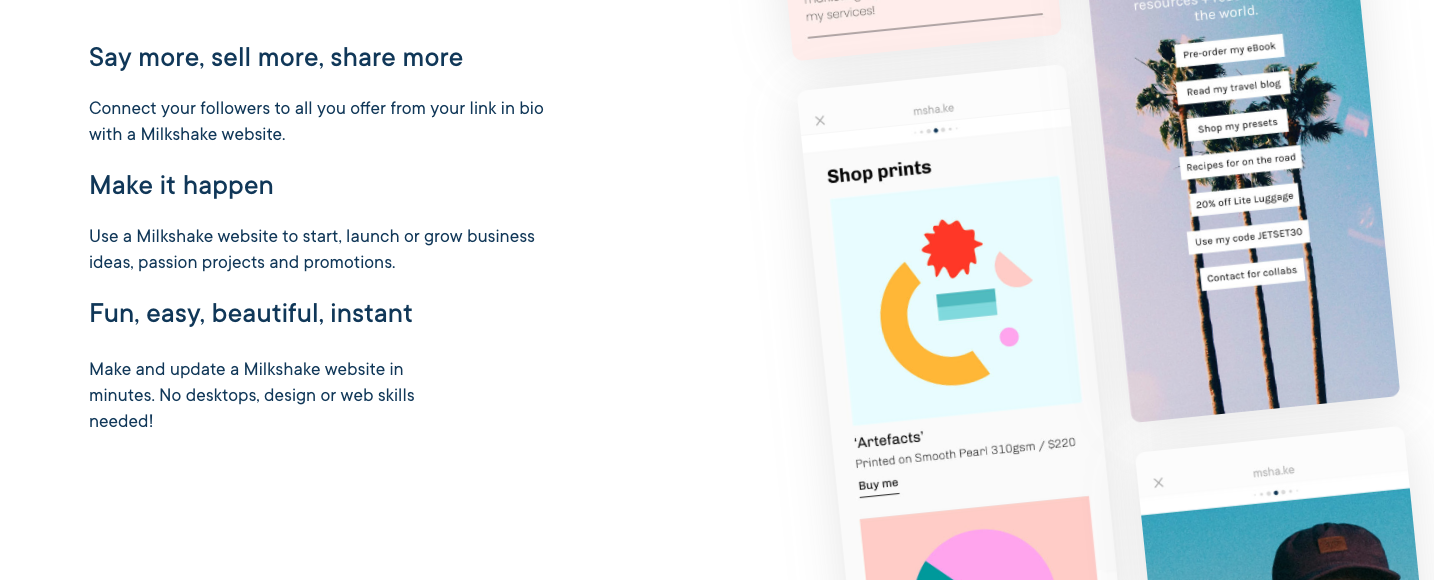Close the Shop prints phone card with its X icon

(x=820, y=121)
